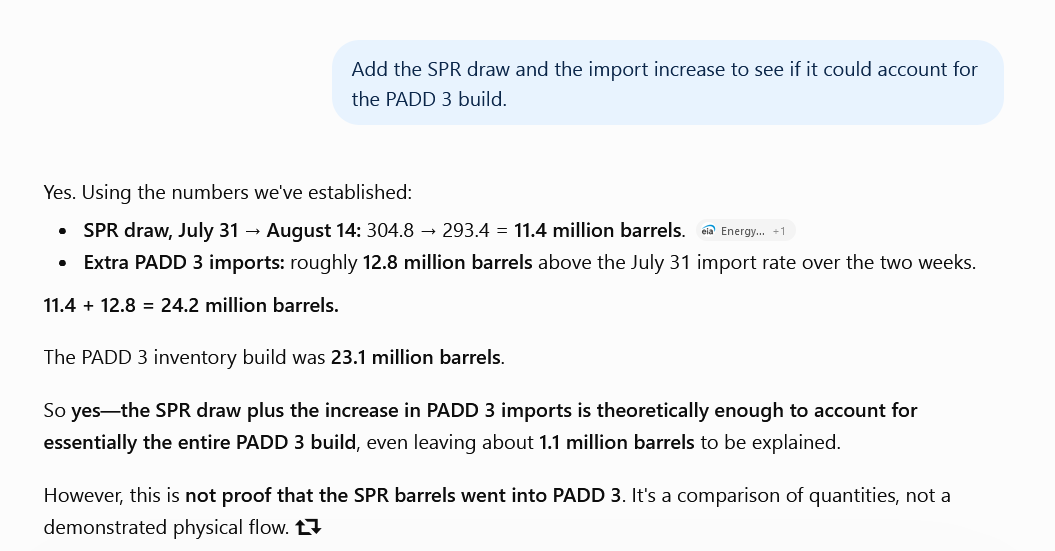Click 'Yes. Using the numbers we've established:' line
Viewport: 1055px width, 551px height.
pyautogui.click(x=227, y=192)
